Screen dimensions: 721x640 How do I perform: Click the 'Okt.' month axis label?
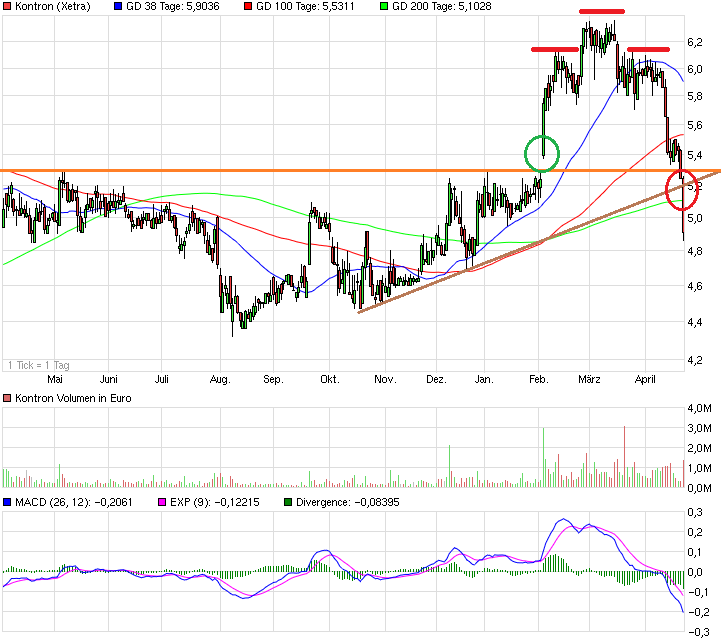point(330,379)
